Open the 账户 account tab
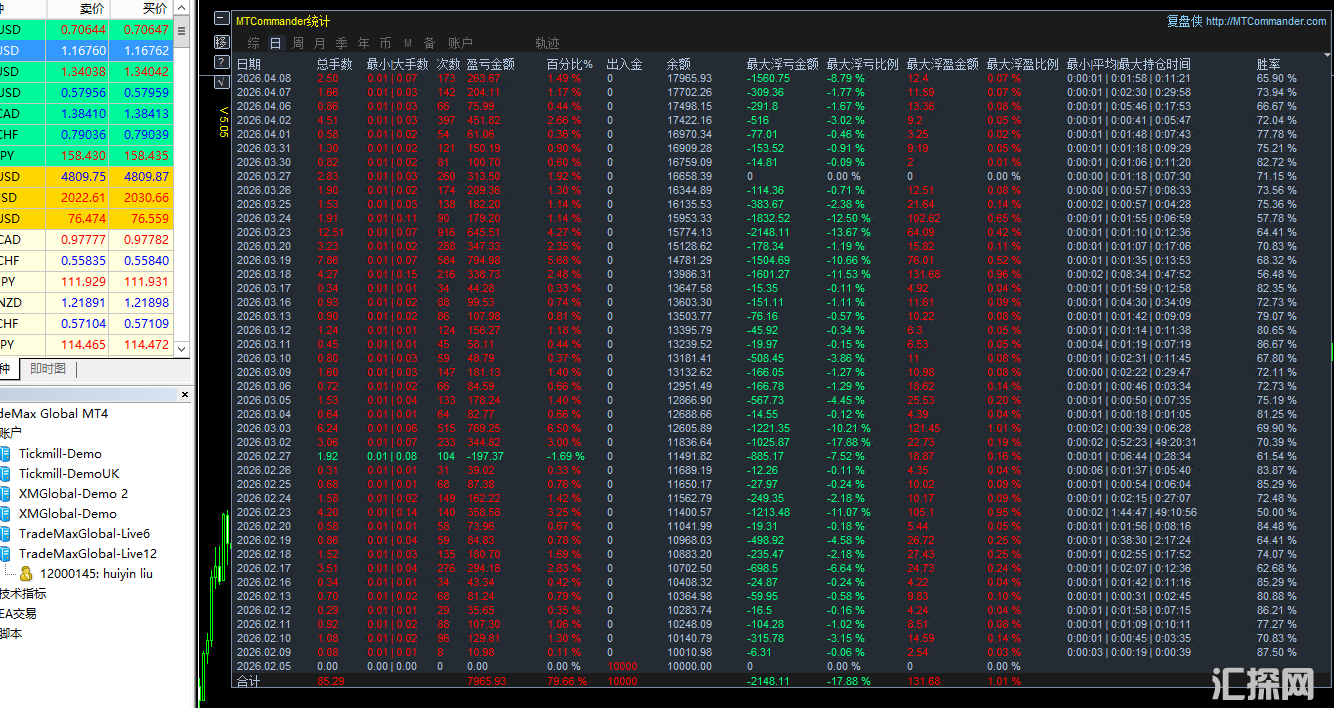 point(460,43)
